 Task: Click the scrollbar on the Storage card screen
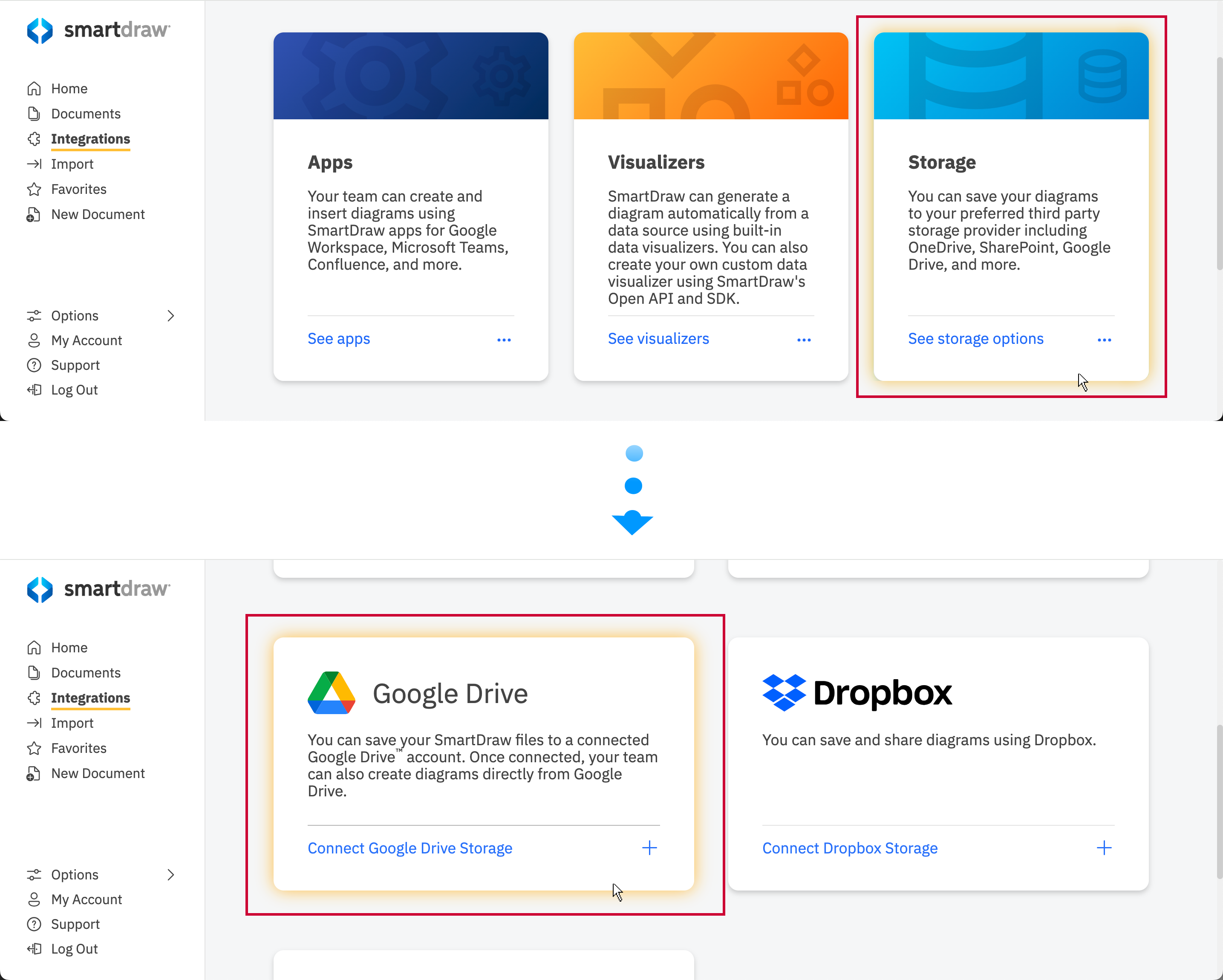pos(1219,163)
